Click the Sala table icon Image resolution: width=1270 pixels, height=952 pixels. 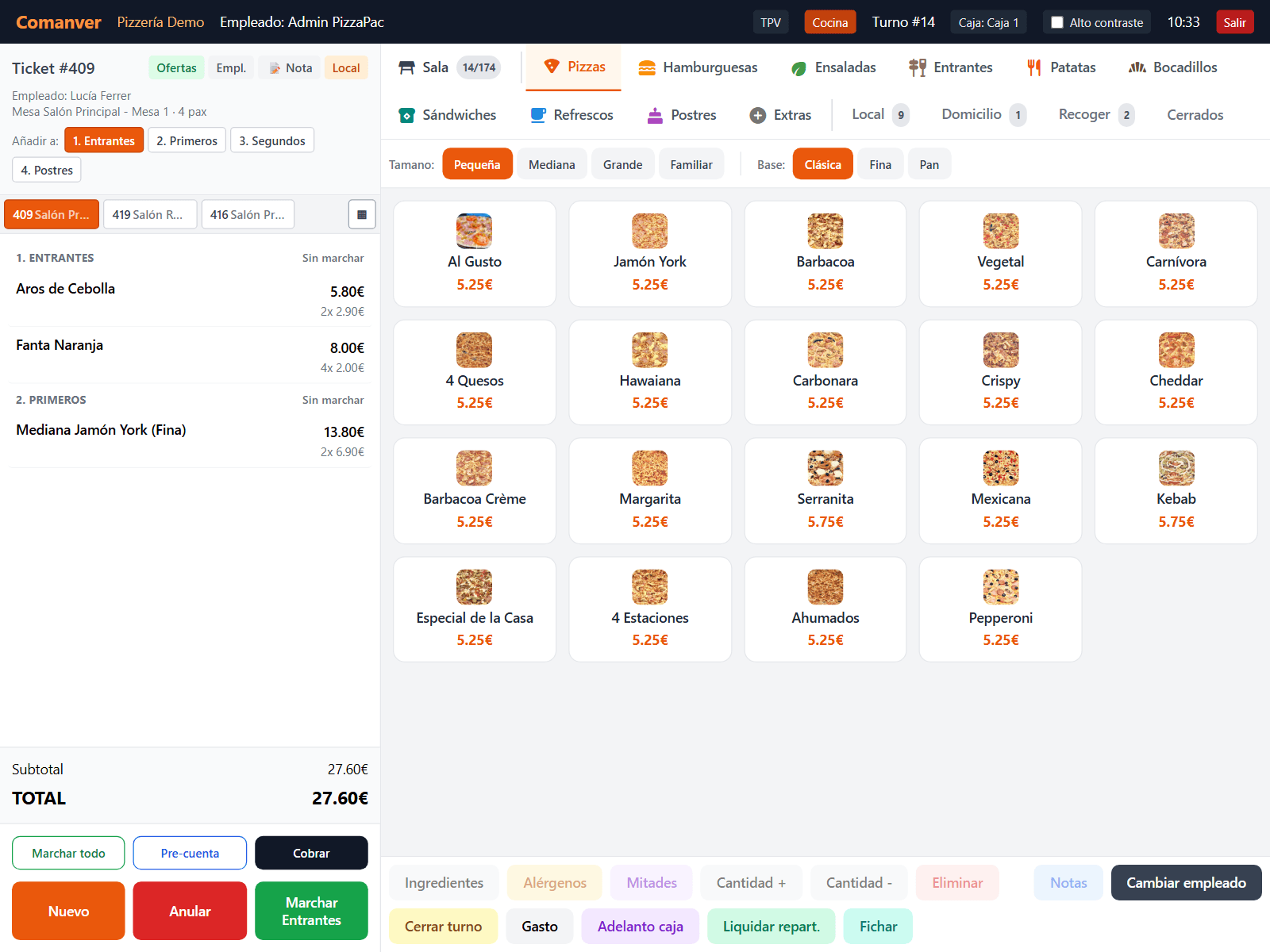(x=406, y=67)
